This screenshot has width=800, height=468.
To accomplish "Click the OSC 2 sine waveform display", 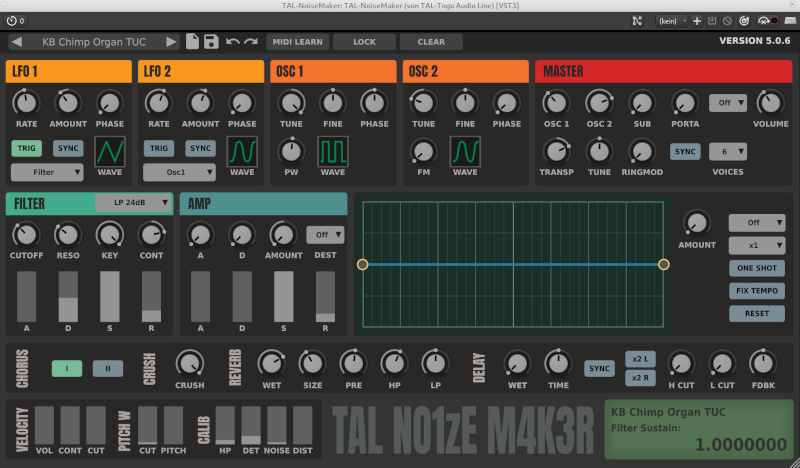I will [465, 151].
